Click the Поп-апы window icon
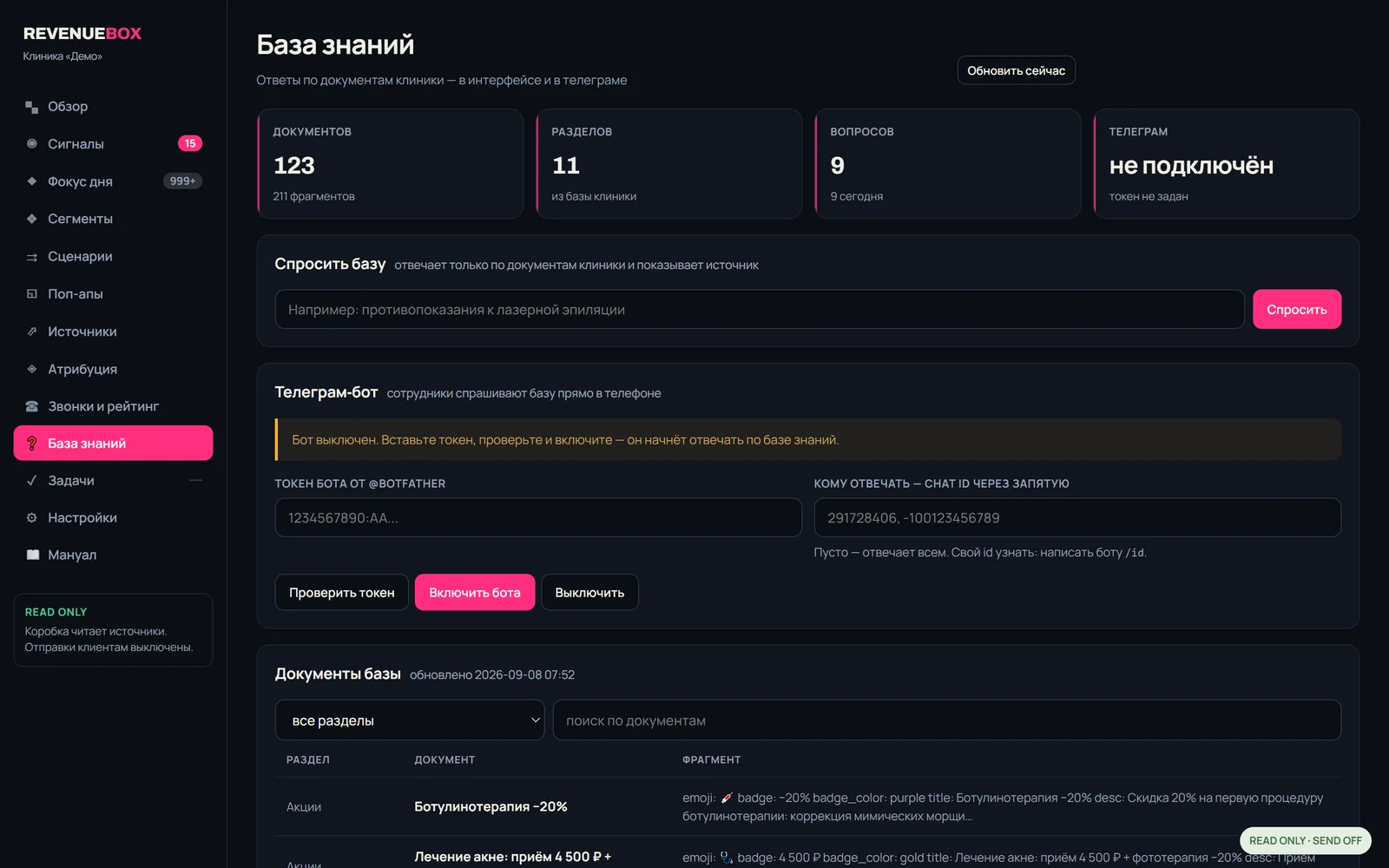Viewport: 1389px width, 868px height. (32, 294)
